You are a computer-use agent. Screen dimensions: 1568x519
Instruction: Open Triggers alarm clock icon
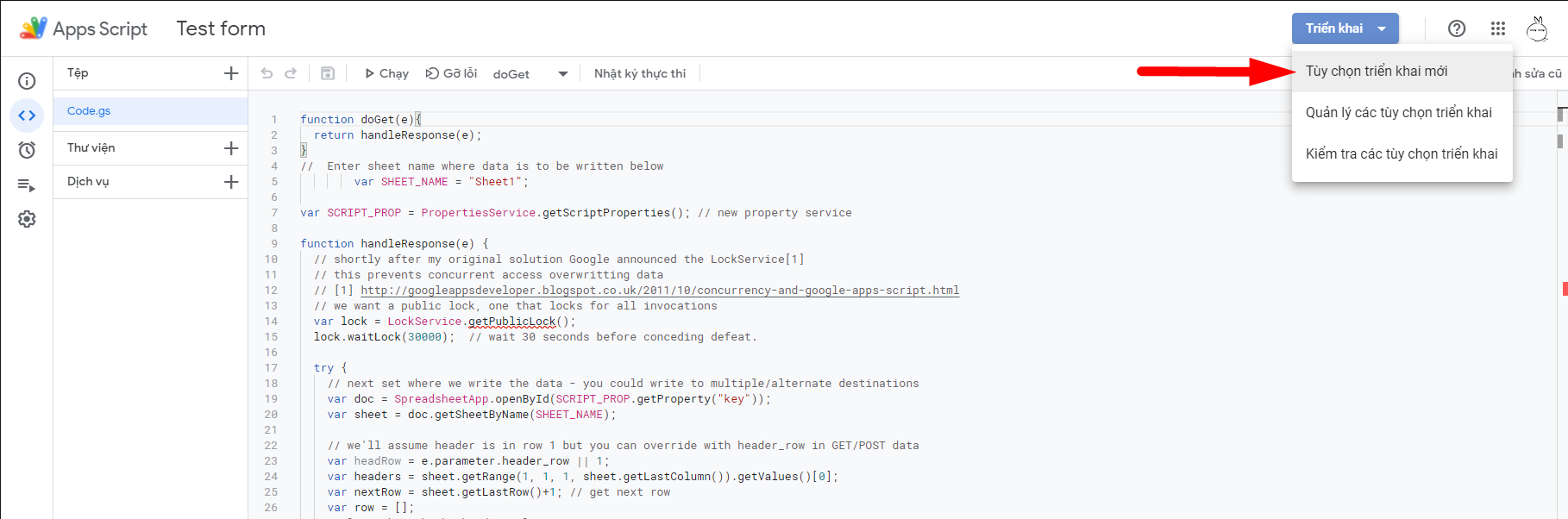(x=27, y=150)
